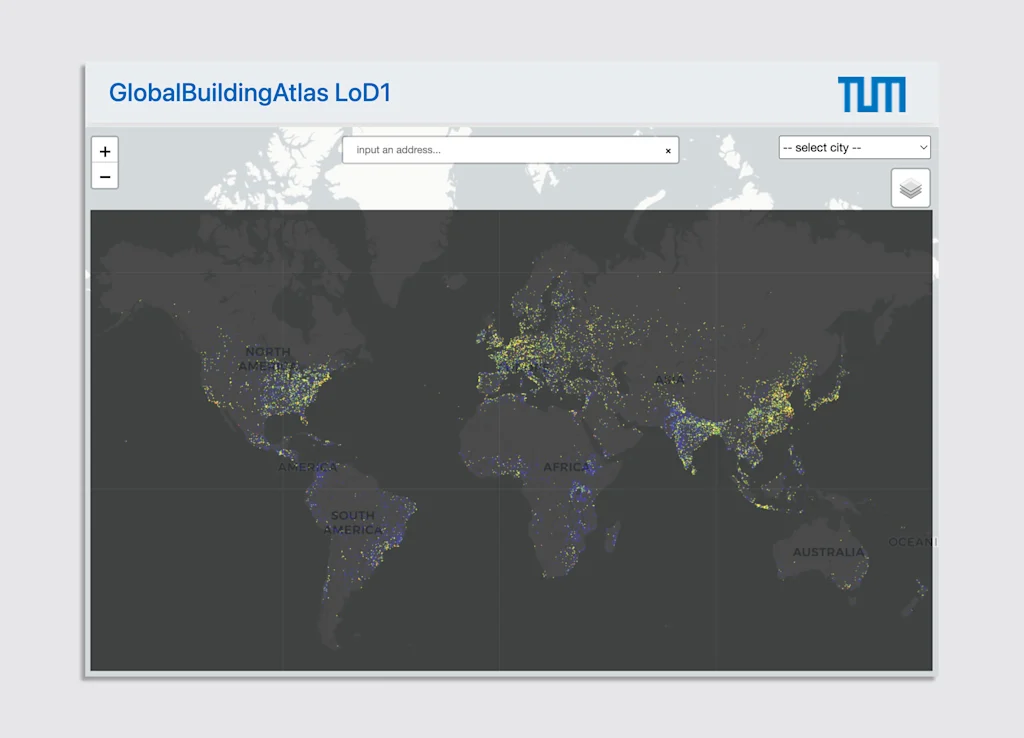Clear the address search with the x
Viewport: 1024px width, 738px height.
coord(668,151)
